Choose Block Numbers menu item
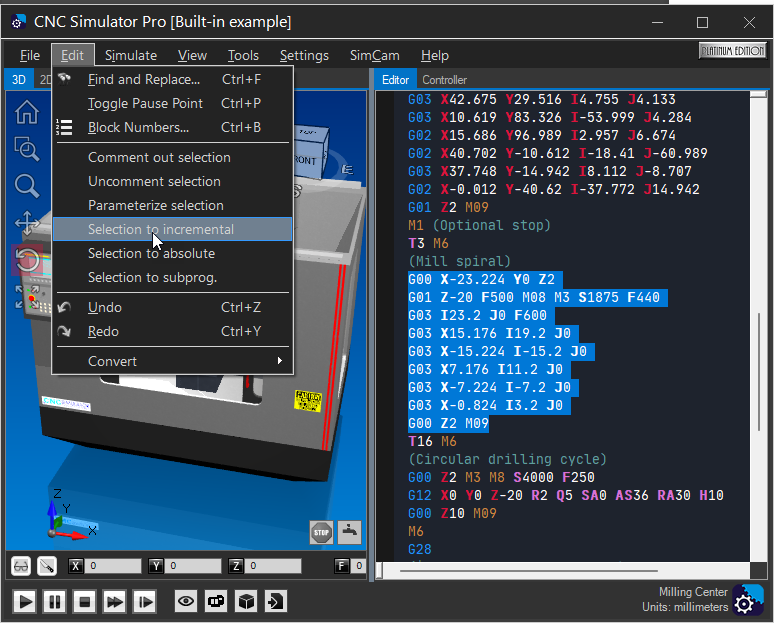774x623 pixels. click(172, 127)
